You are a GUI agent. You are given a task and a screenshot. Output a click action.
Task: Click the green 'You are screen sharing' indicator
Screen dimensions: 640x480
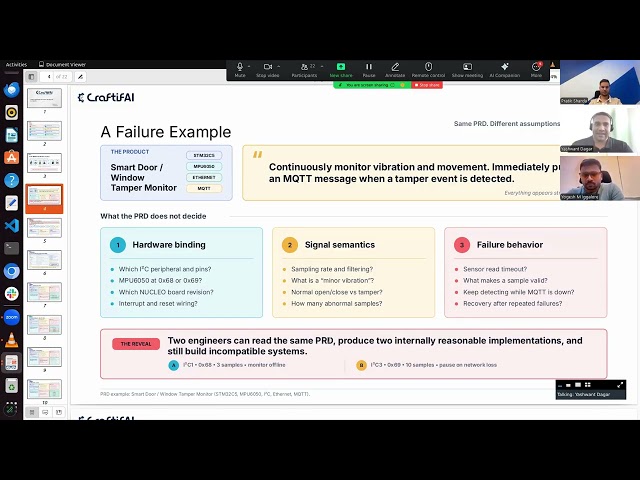(372, 85)
